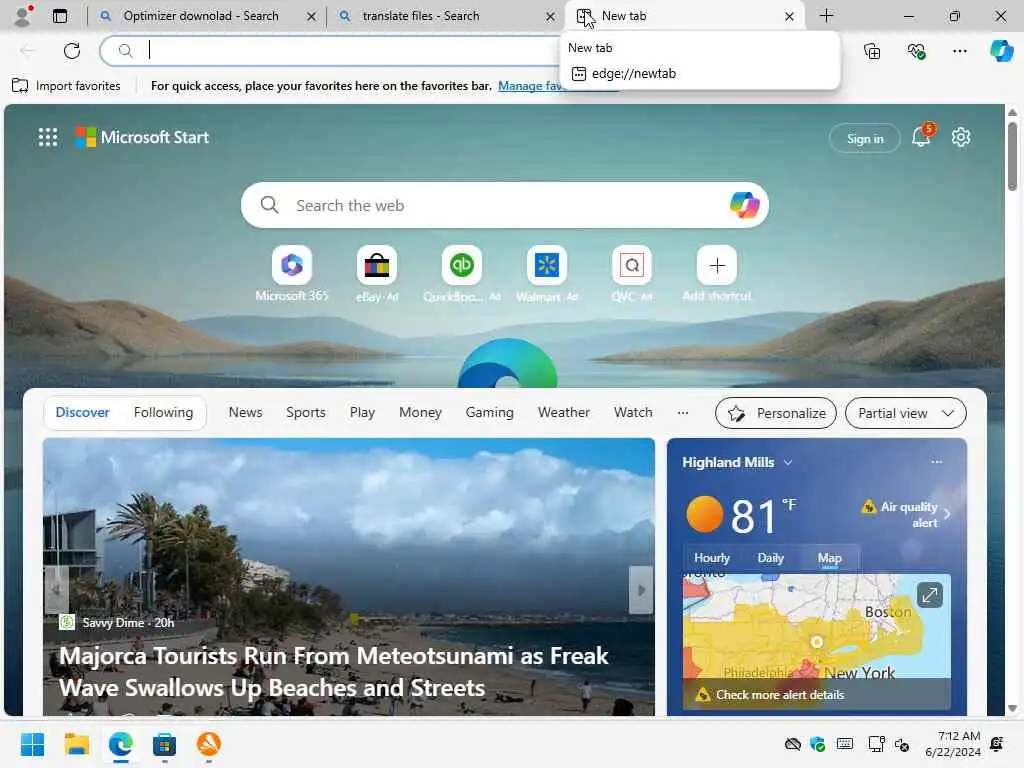This screenshot has width=1024, height=768.
Task: Switch weather card to Hourly
Action: 711,558
